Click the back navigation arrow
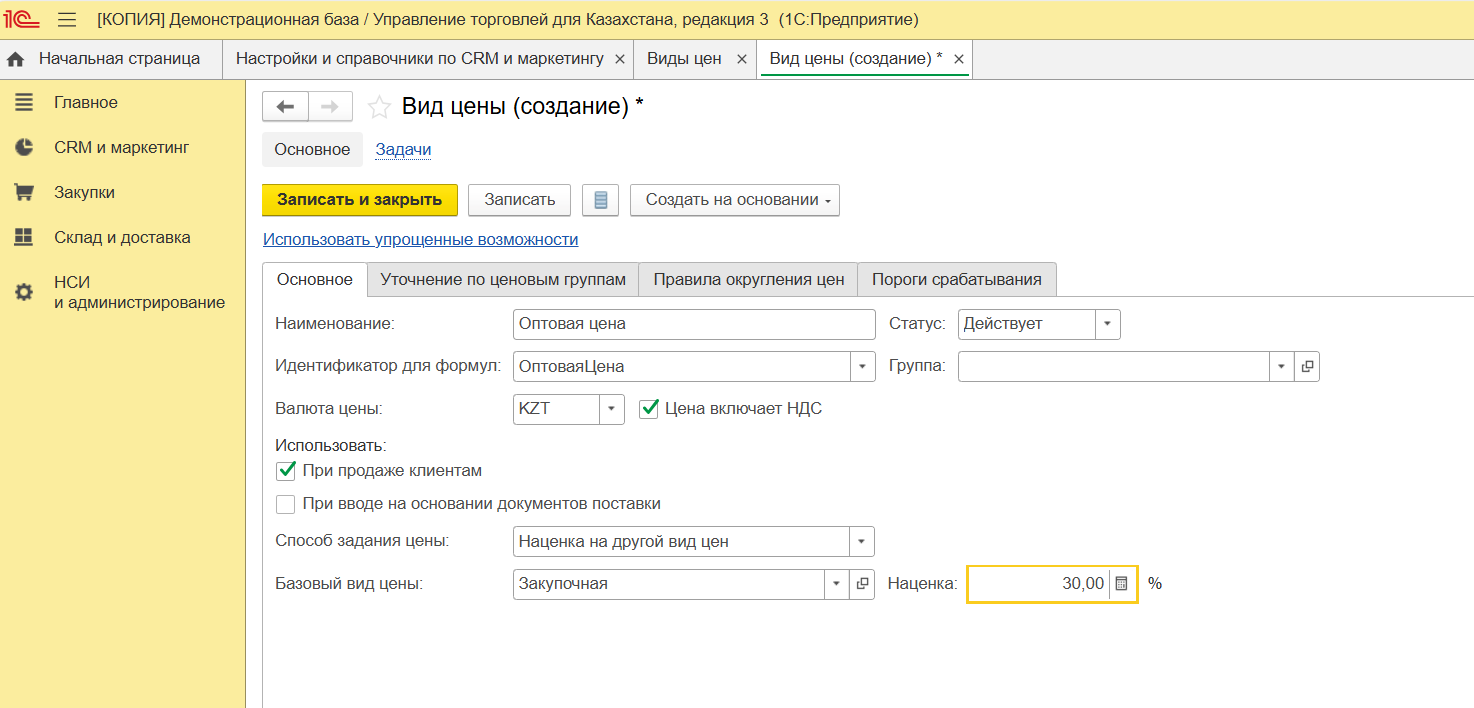Viewport: 1474px width, 708px height. click(285, 107)
